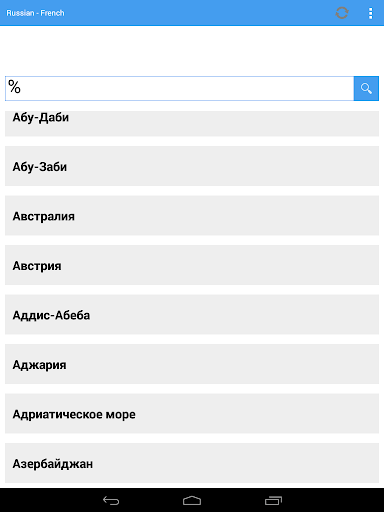
Task: Click the Russian - French title
Action: [x=35, y=13]
